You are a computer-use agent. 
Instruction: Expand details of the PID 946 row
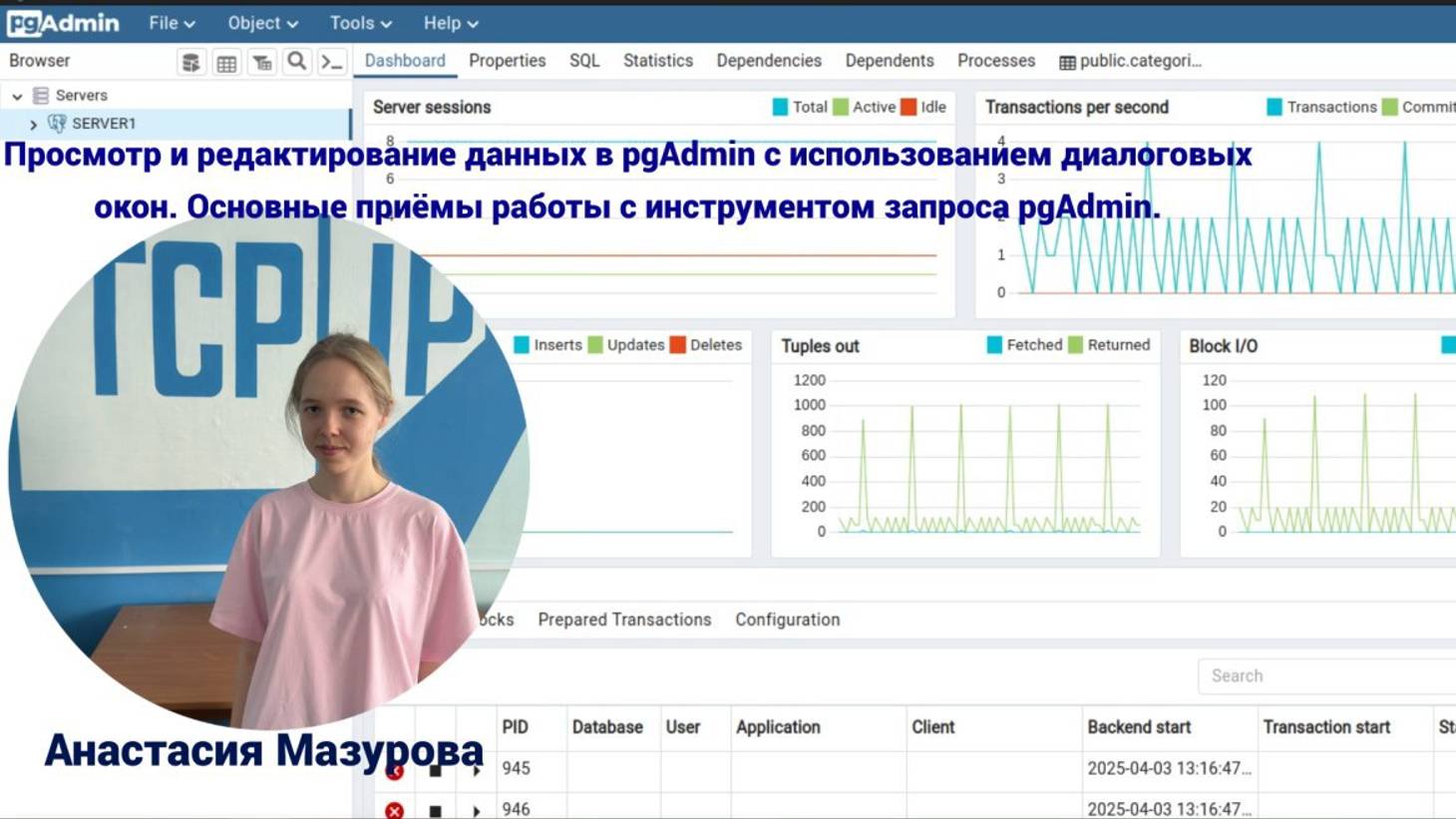point(477,811)
